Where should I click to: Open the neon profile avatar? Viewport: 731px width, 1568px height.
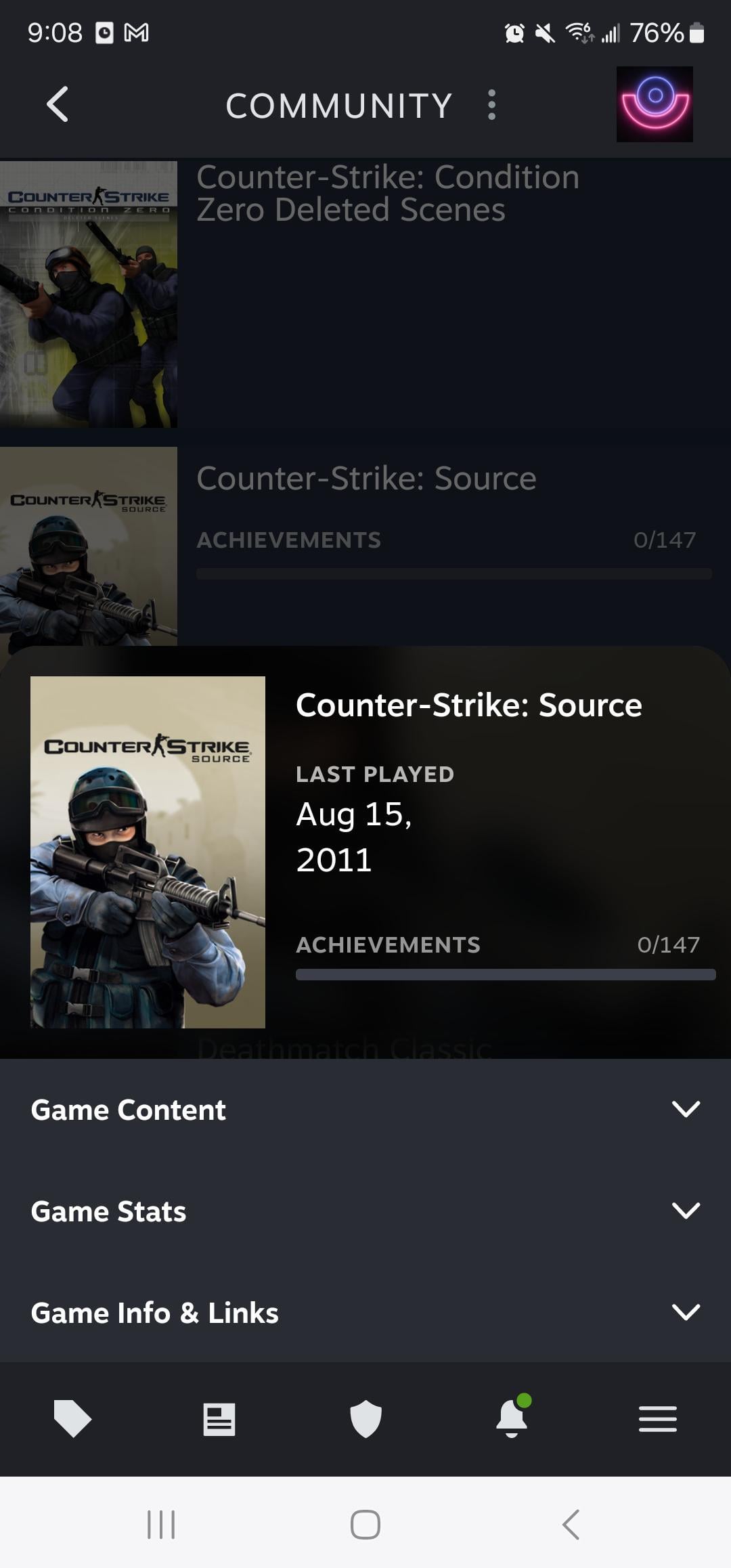(654, 104)
